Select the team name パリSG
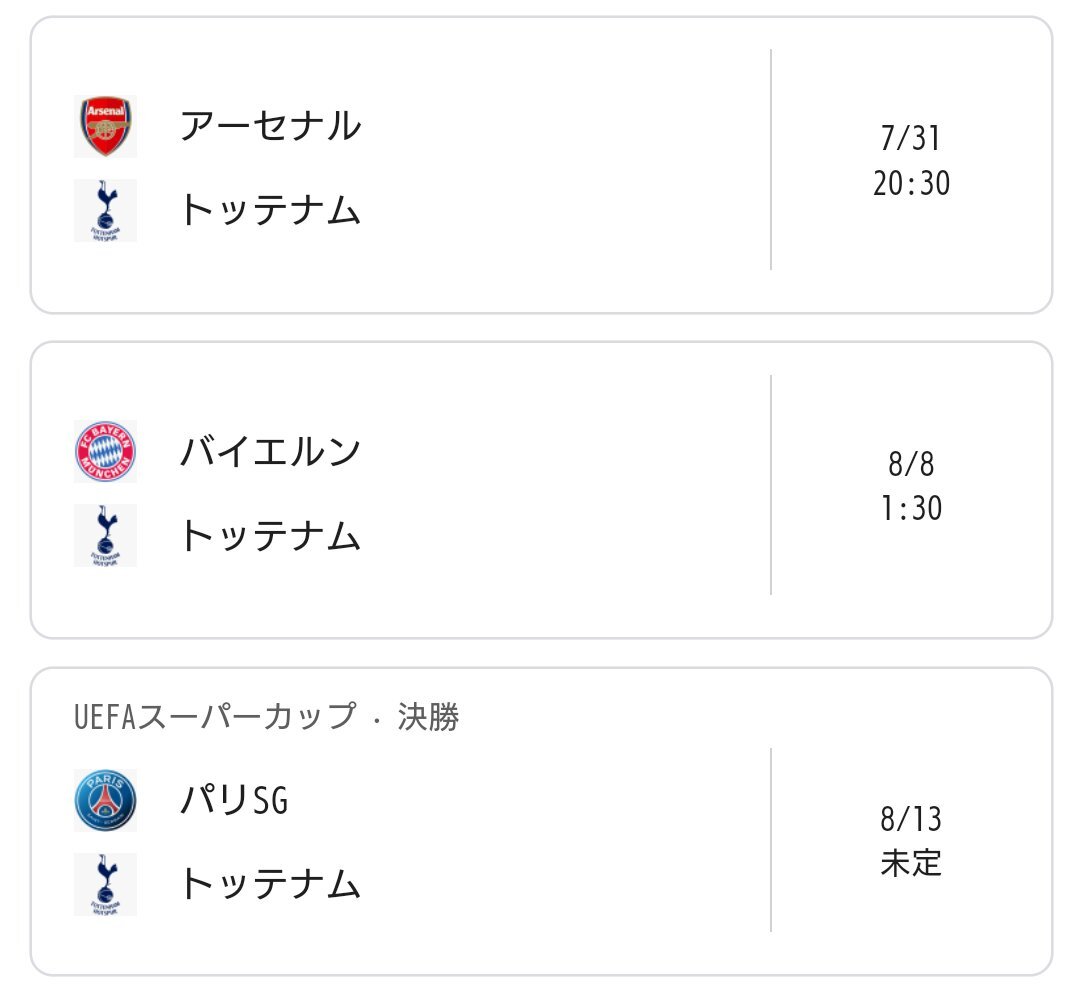The height and width of the screenshot is (996, 1080). click(x=233, y=800)
